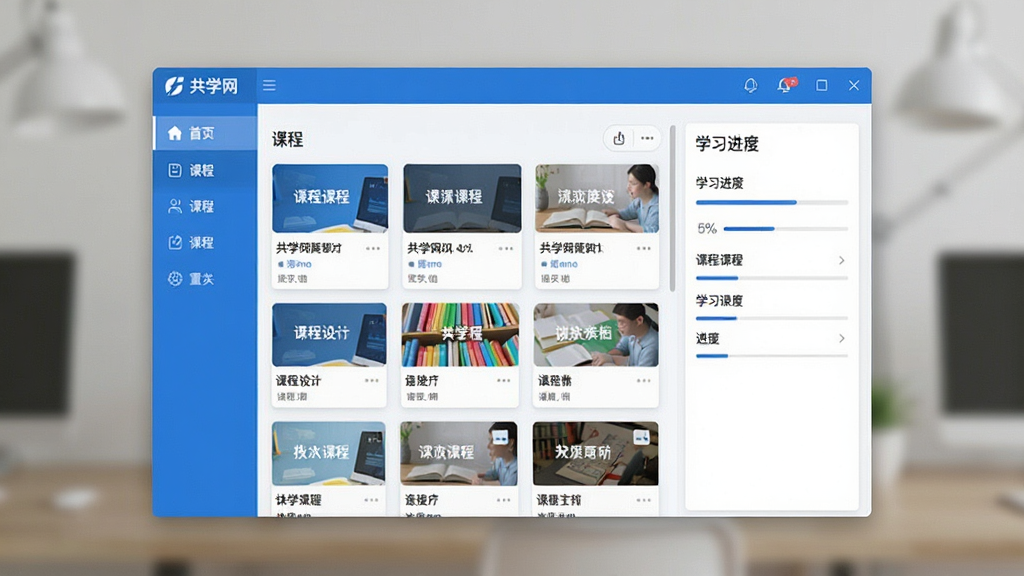
Task: Open three-dot menu of woman-reading card
Action: [643, 248]
